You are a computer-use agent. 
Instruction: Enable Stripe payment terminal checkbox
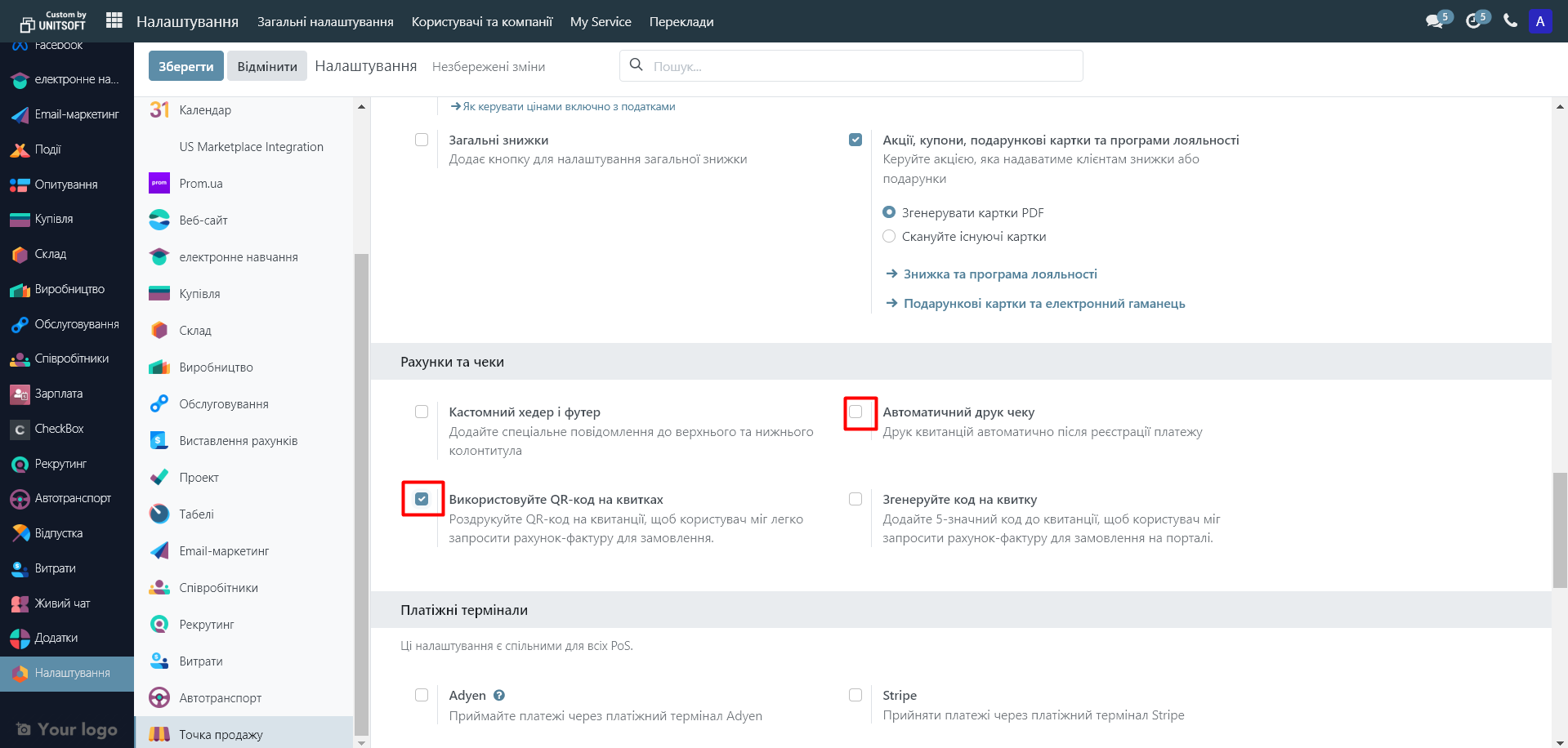(855, 695)
